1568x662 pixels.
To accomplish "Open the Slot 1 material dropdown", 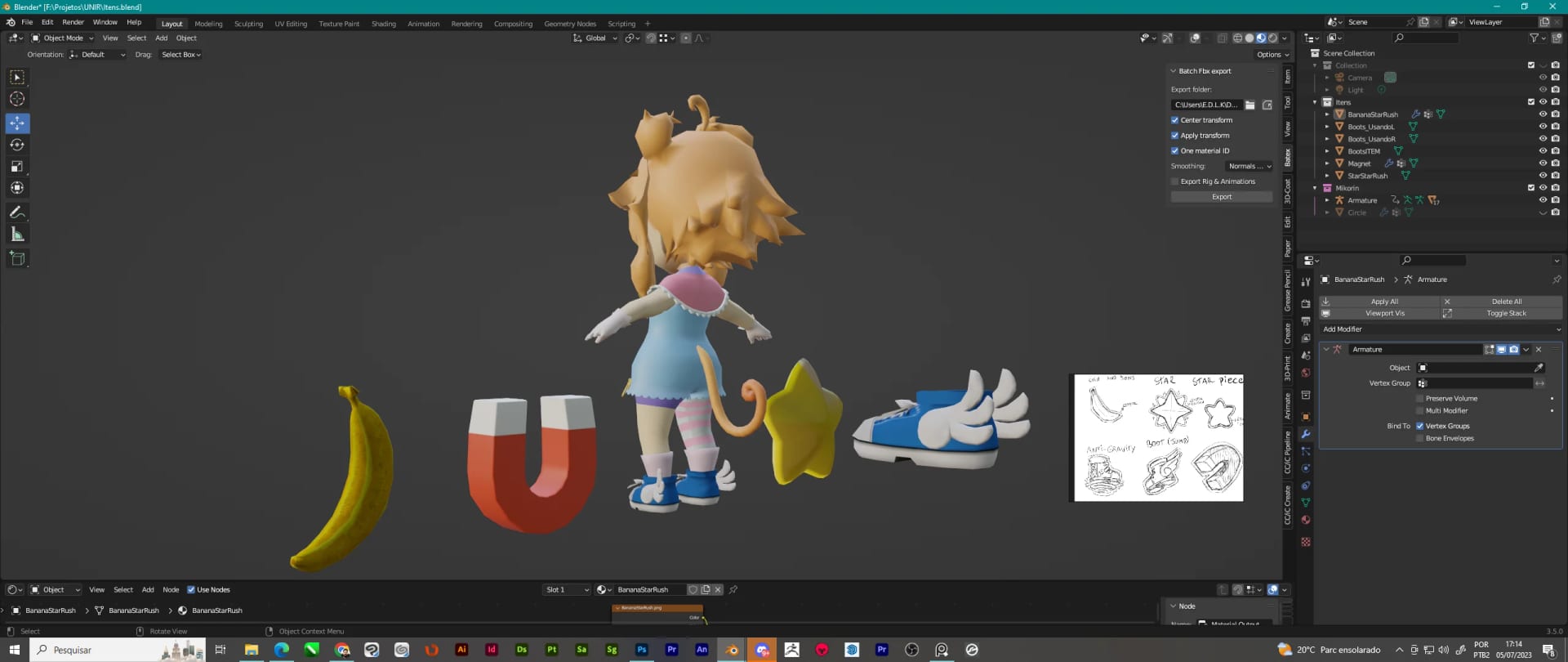I will pos(567,590).
